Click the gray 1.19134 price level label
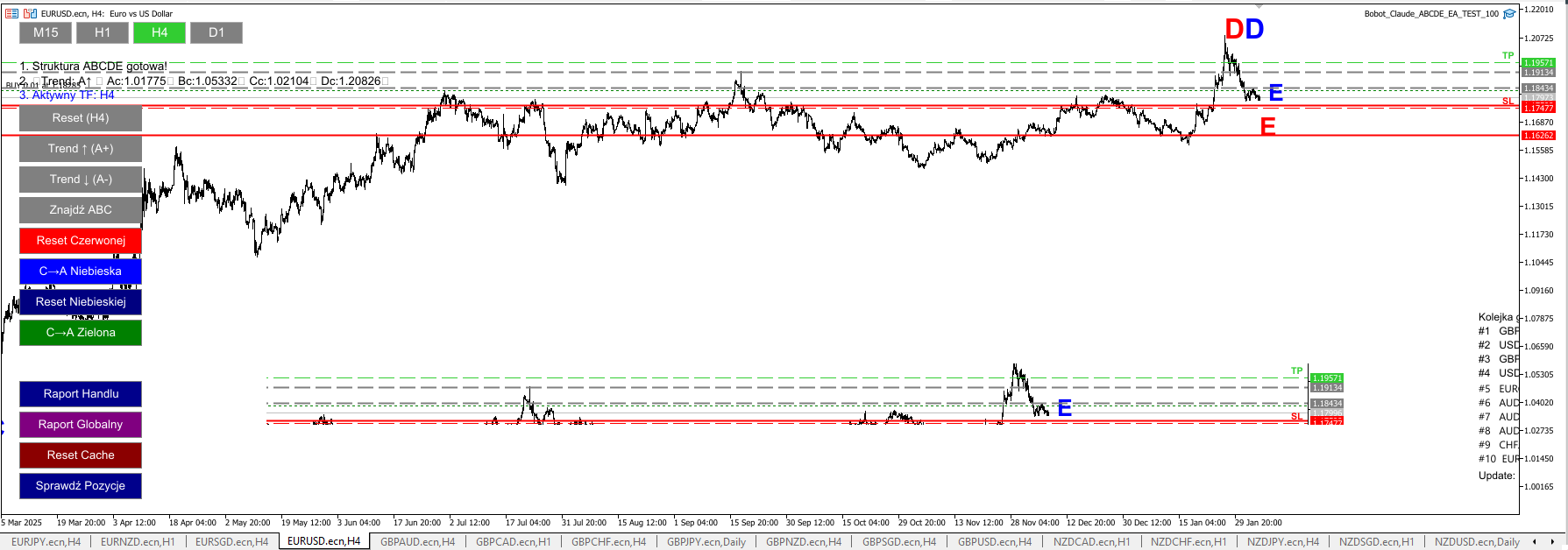Image resolution: width=1568 pixels, height=550 pixels. click(x=1538, y=72)
